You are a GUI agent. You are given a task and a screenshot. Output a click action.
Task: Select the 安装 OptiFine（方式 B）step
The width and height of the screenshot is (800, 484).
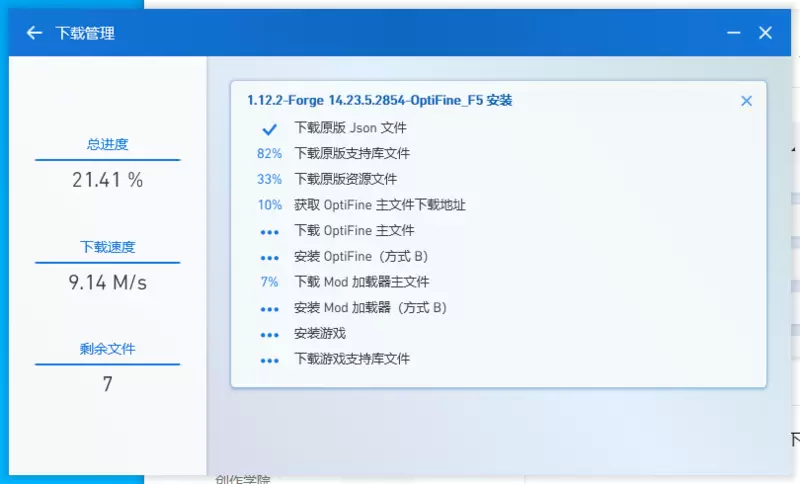point(363,256)
